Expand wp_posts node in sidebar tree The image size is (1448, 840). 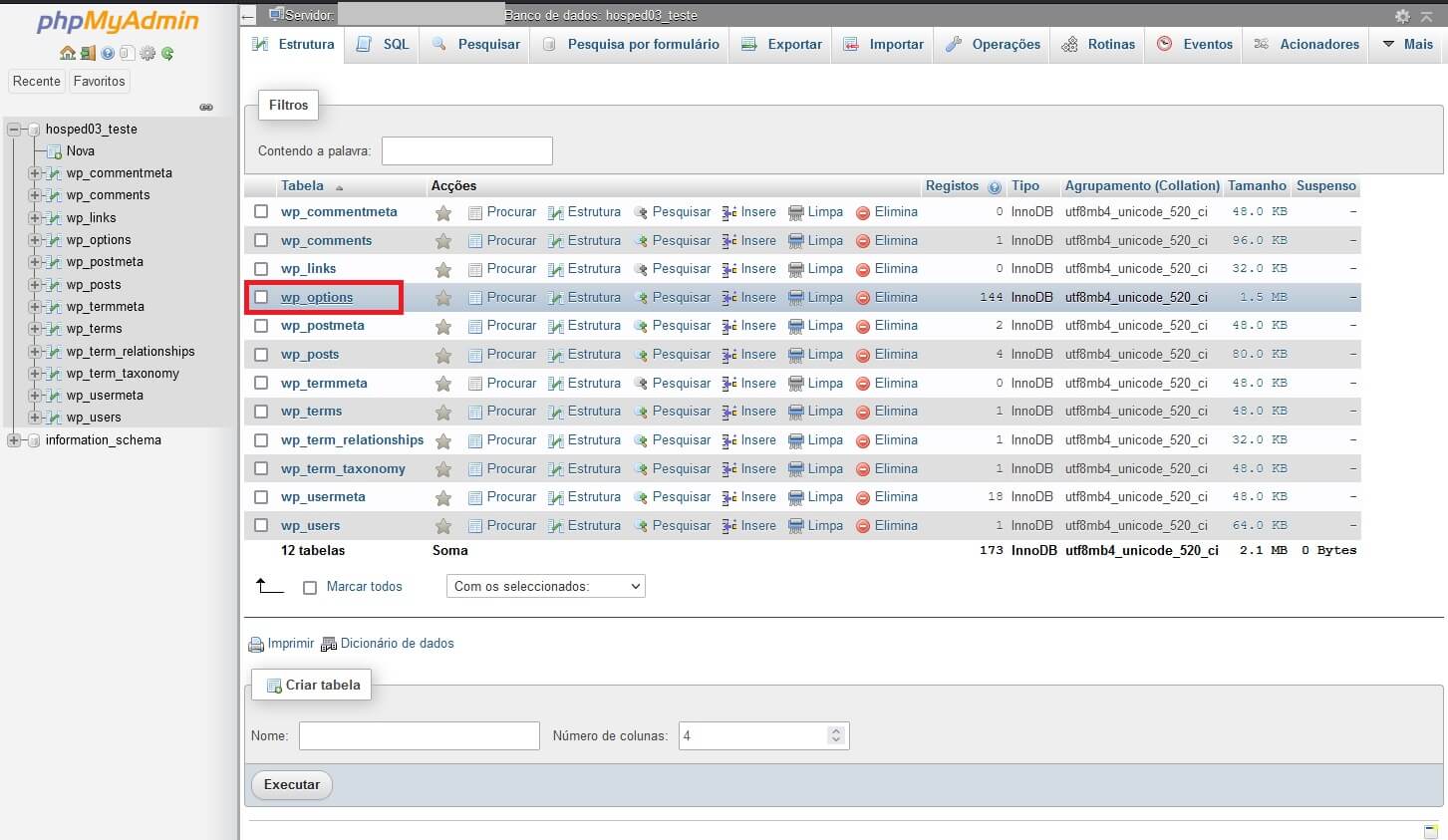[34, 284]
